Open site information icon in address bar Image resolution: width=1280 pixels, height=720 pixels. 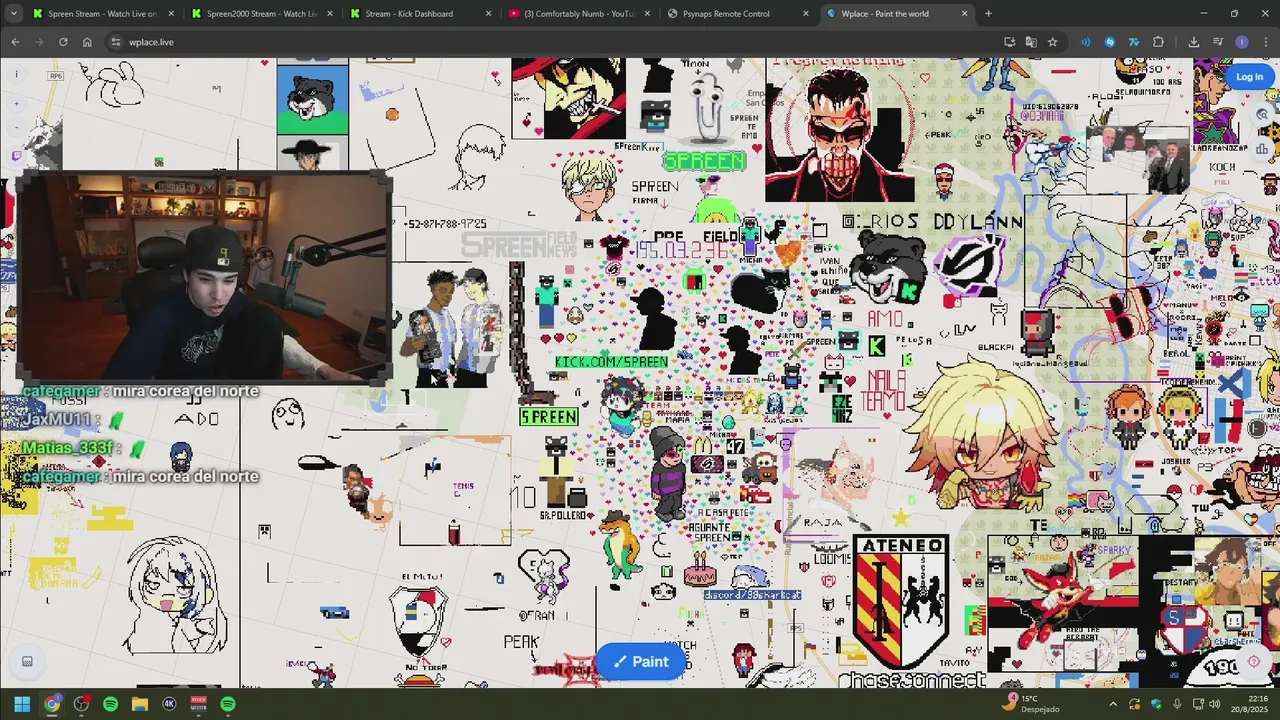[x=116, y=42]
